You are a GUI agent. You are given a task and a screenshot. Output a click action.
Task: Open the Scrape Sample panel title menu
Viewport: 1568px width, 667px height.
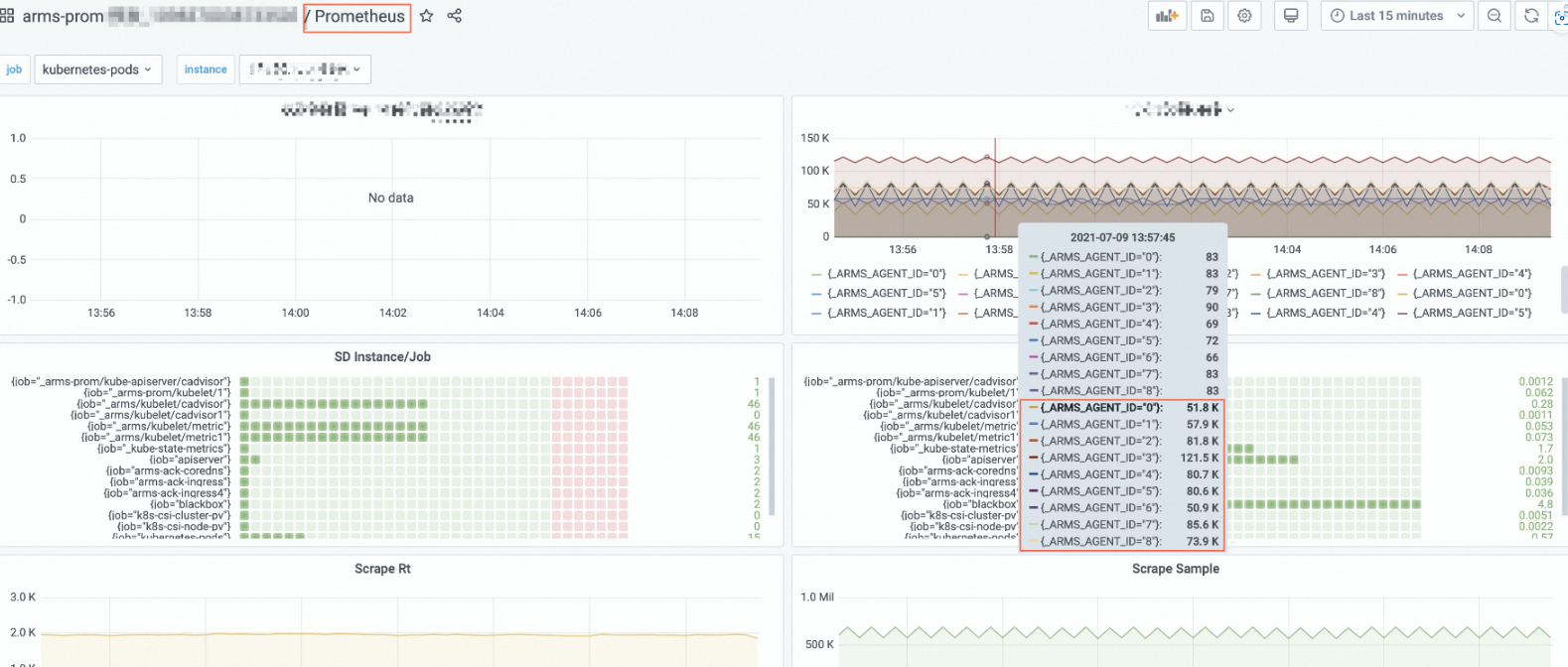click(x=1176, y=569)
